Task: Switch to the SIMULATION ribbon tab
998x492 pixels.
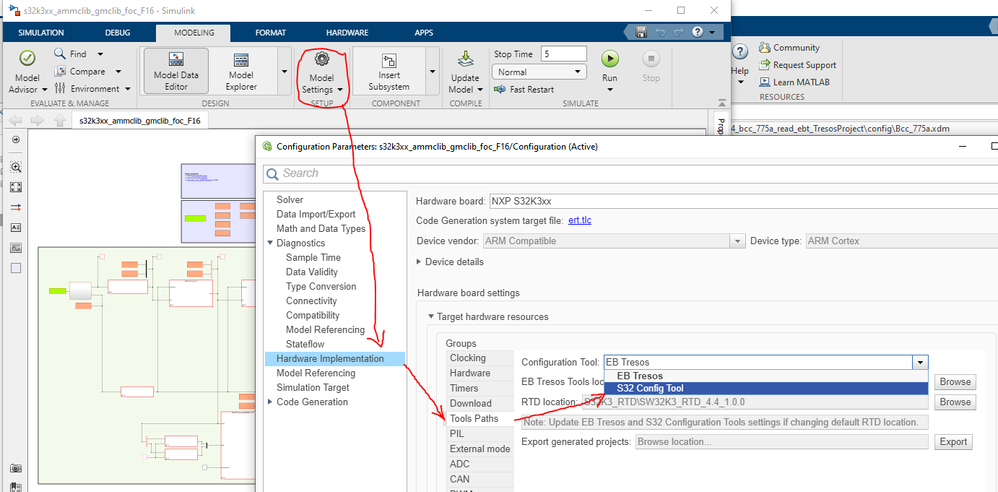Action: 41,33
